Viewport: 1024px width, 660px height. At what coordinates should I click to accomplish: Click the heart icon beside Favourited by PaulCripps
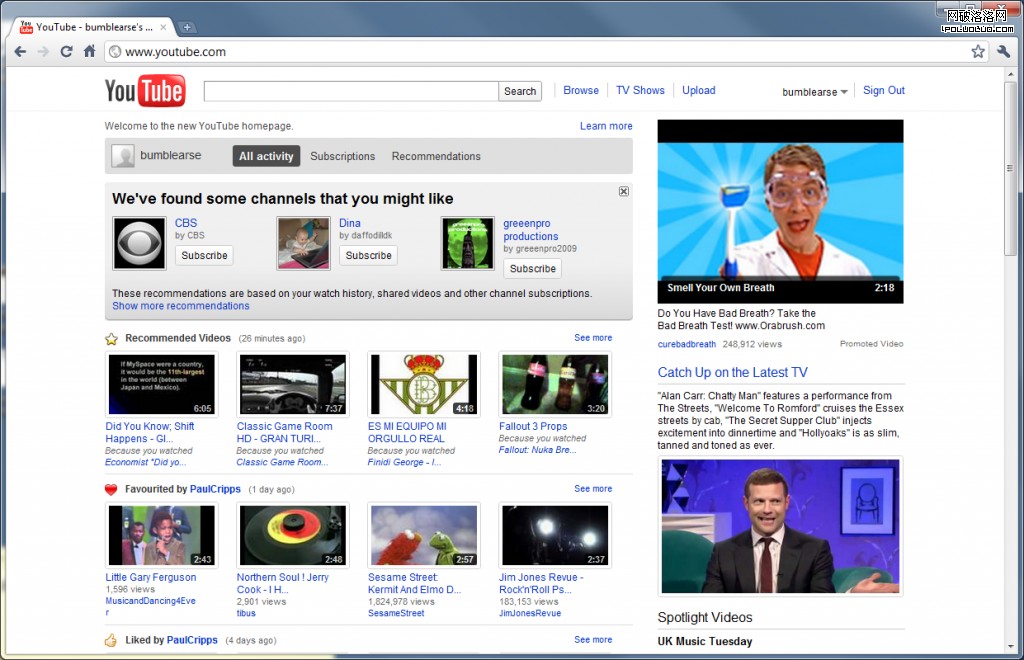pyautogui.click(x=111, y=489)
